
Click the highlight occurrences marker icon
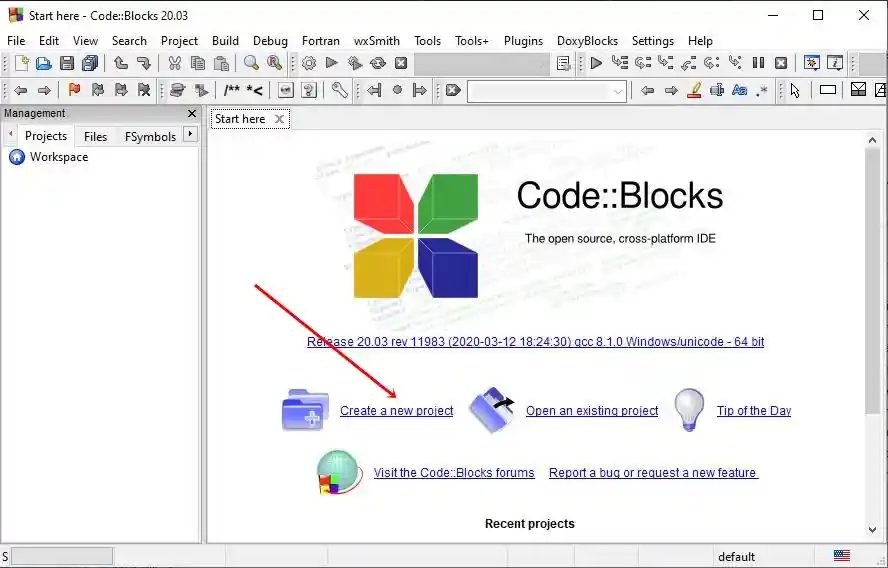[x=694, y=90]
